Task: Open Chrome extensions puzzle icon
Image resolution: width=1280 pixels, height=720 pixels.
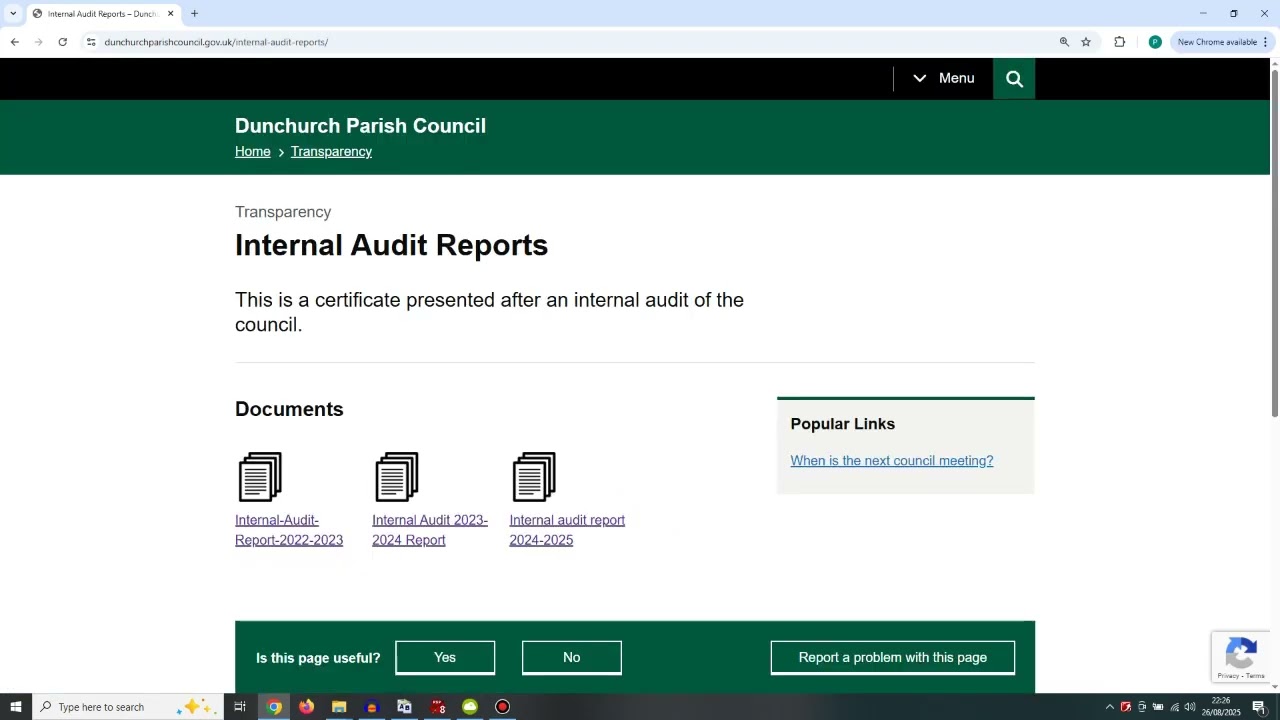Action: tap(1119, 42)
